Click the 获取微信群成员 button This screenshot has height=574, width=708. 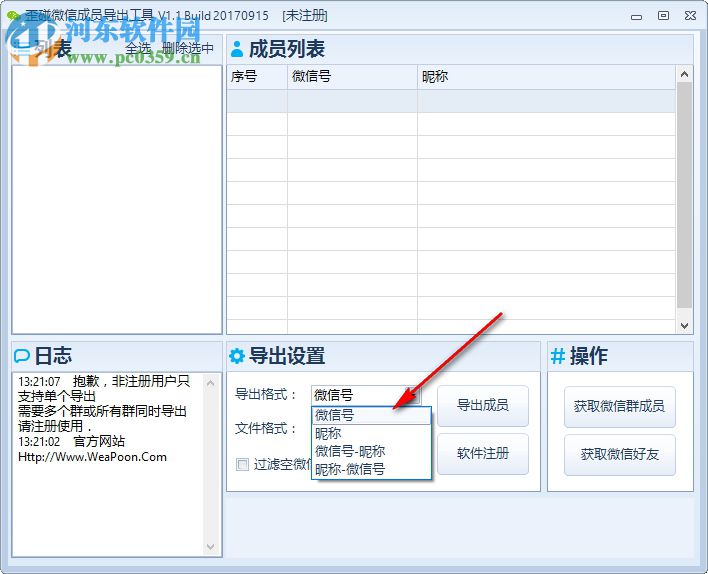click(x=620, y=406)
